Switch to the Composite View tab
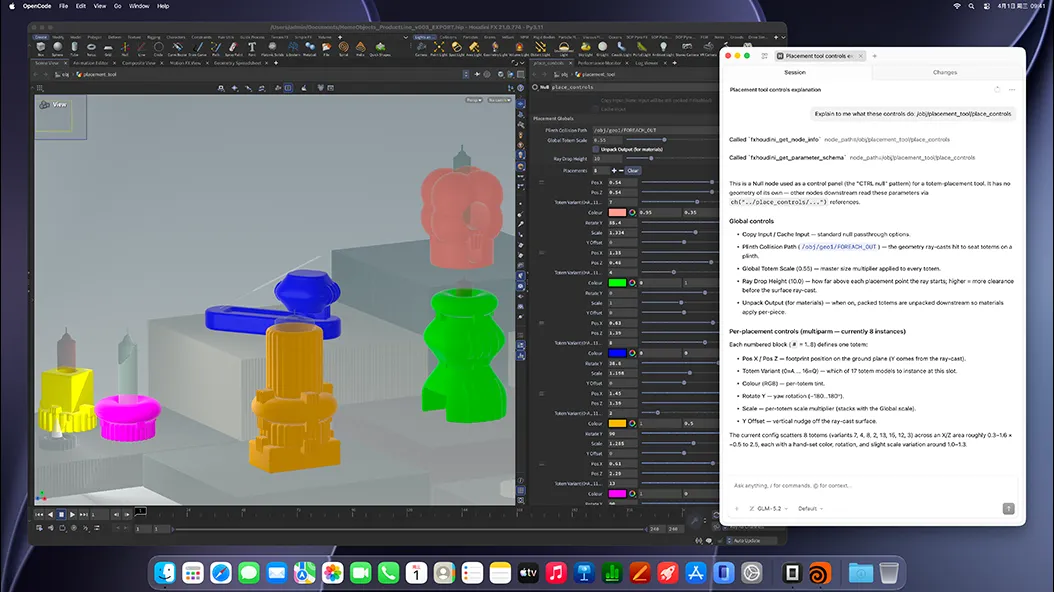 (x=139, y=63)
